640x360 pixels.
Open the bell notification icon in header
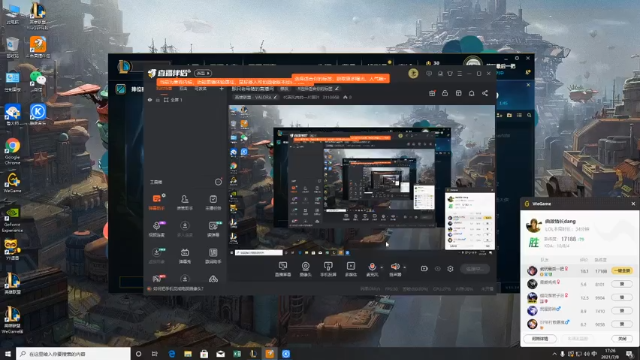[x=471, y=93]
